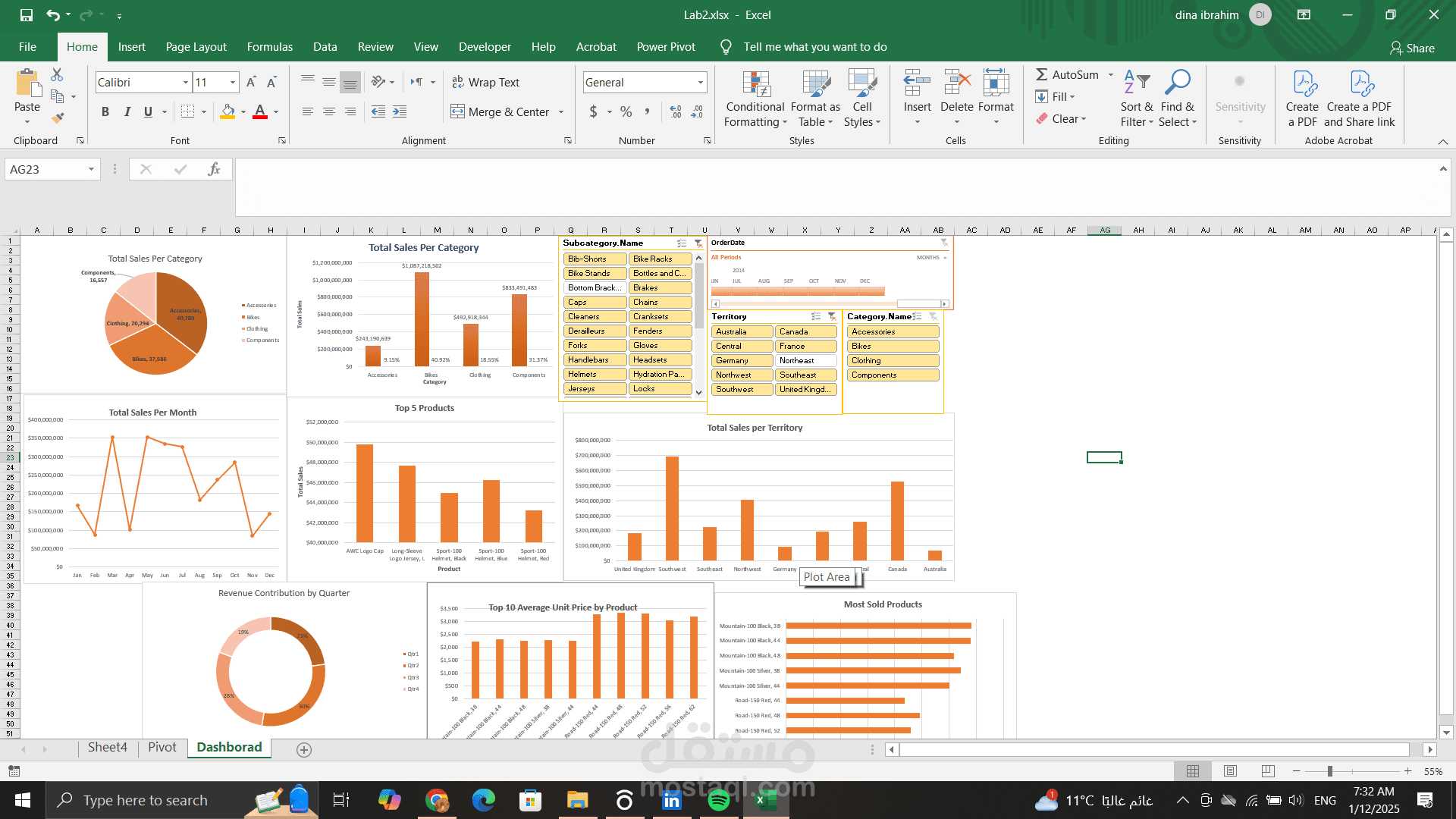Expand the AutoSum dropdown arrow
Screen dimensions: 1456x819
(x=1111, y=74)
